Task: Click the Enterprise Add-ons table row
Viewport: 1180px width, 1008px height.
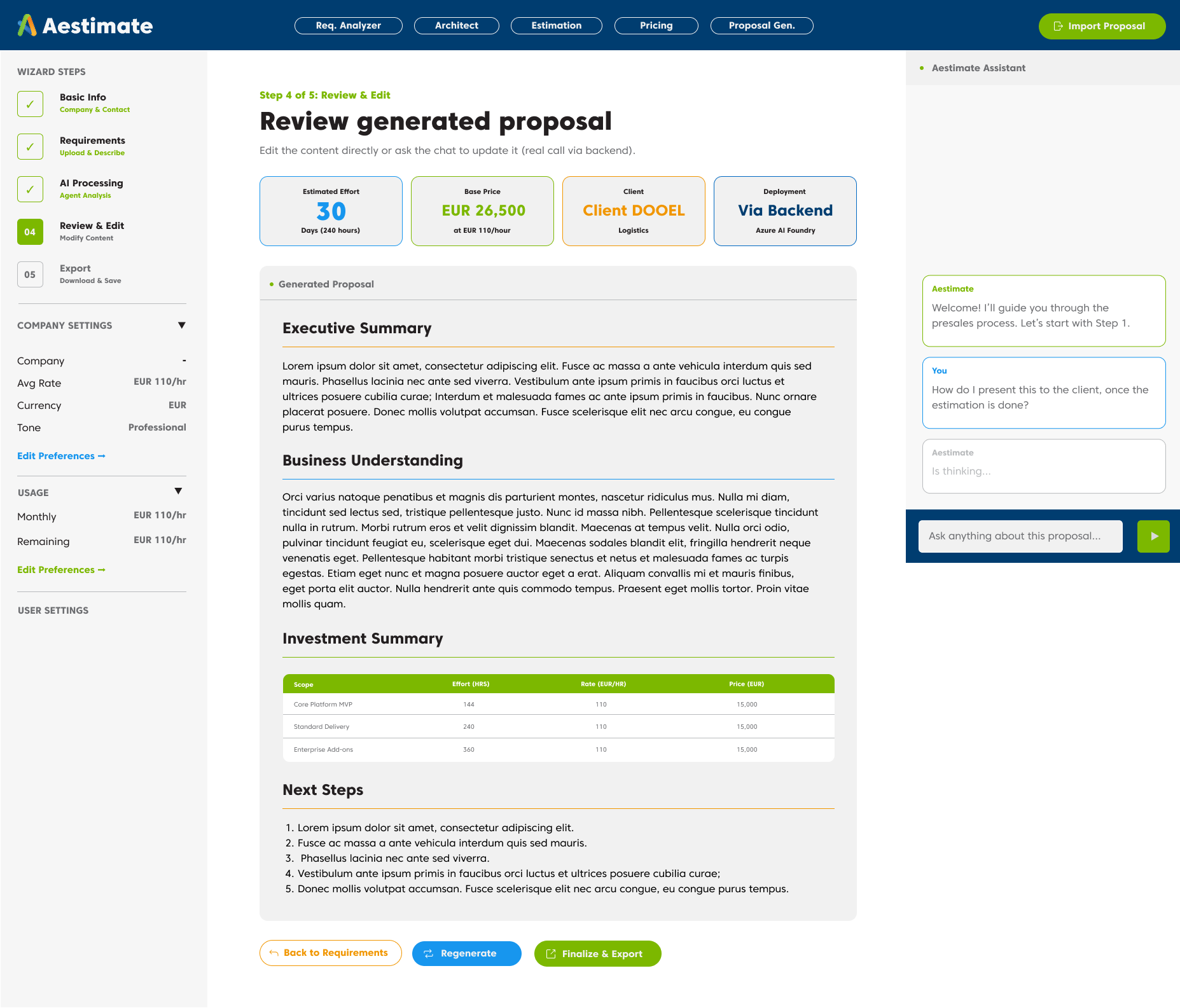Action: click(x=559, y=749)
